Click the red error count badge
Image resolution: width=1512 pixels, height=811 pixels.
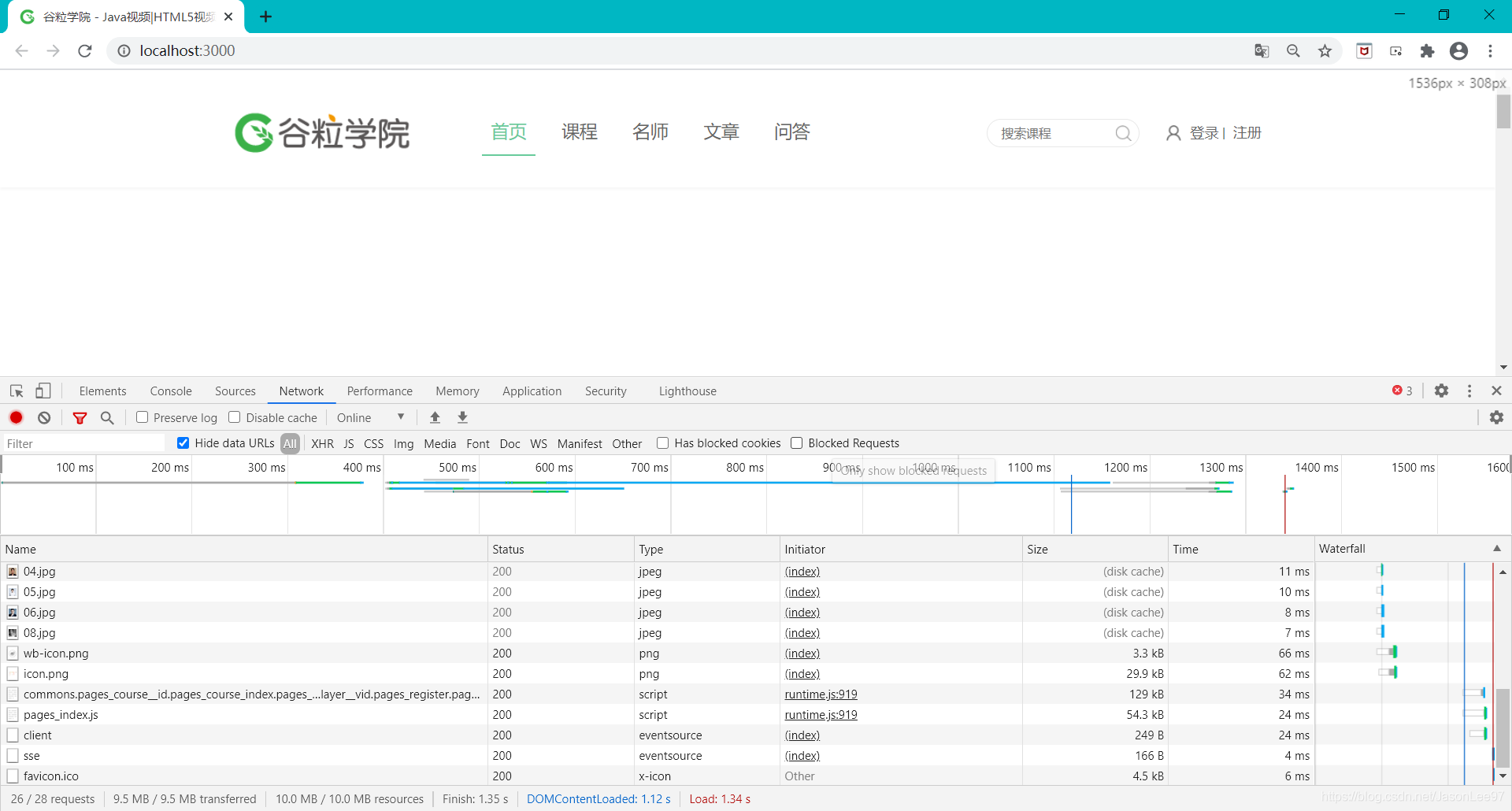1402,391
